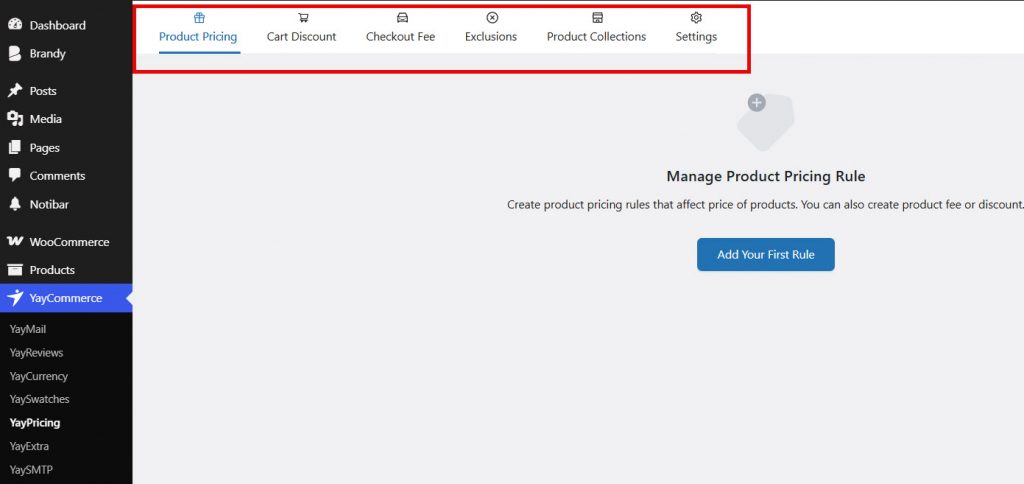Open the YayMail submenu link

[x=28, y=329]
